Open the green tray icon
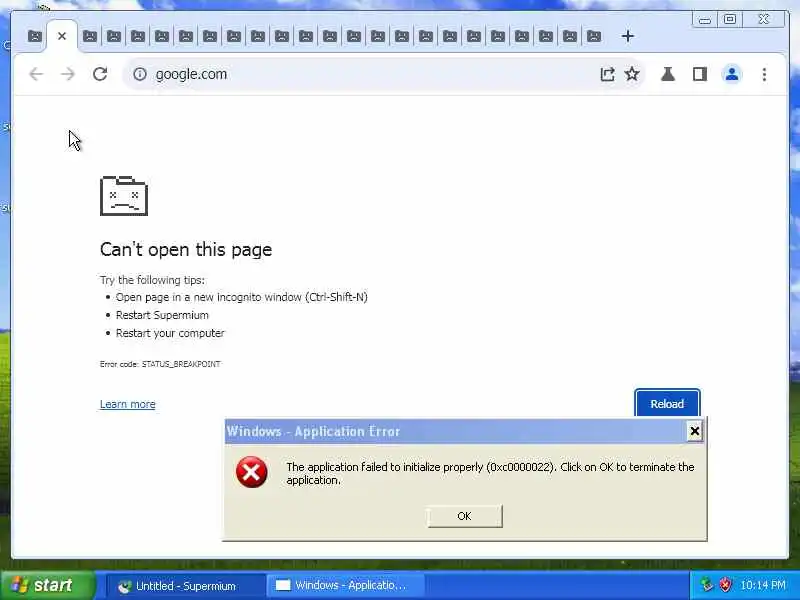This screenshot has height=600, width=800. coord(706,585)
